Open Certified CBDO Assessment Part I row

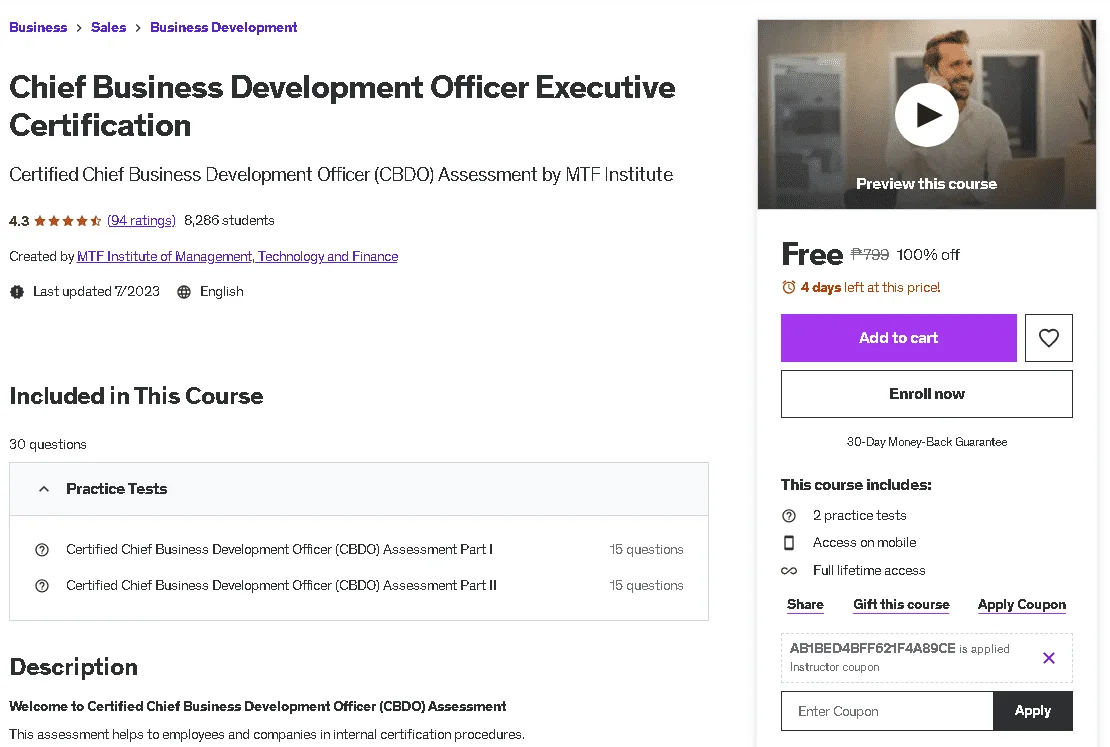359,549
